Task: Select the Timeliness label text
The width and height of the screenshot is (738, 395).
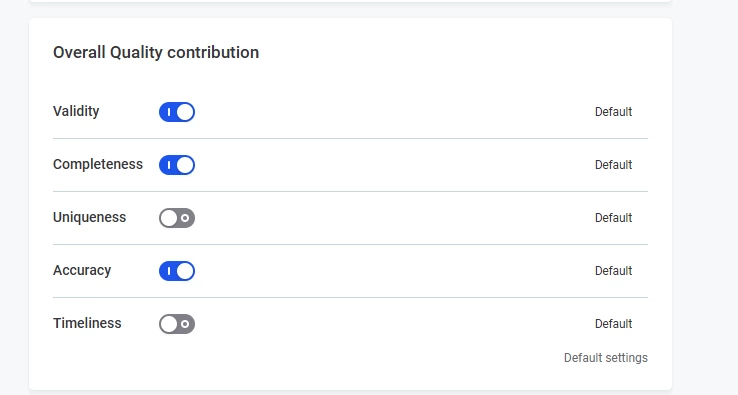Action: pyautogui.click(x=87, y=323)
